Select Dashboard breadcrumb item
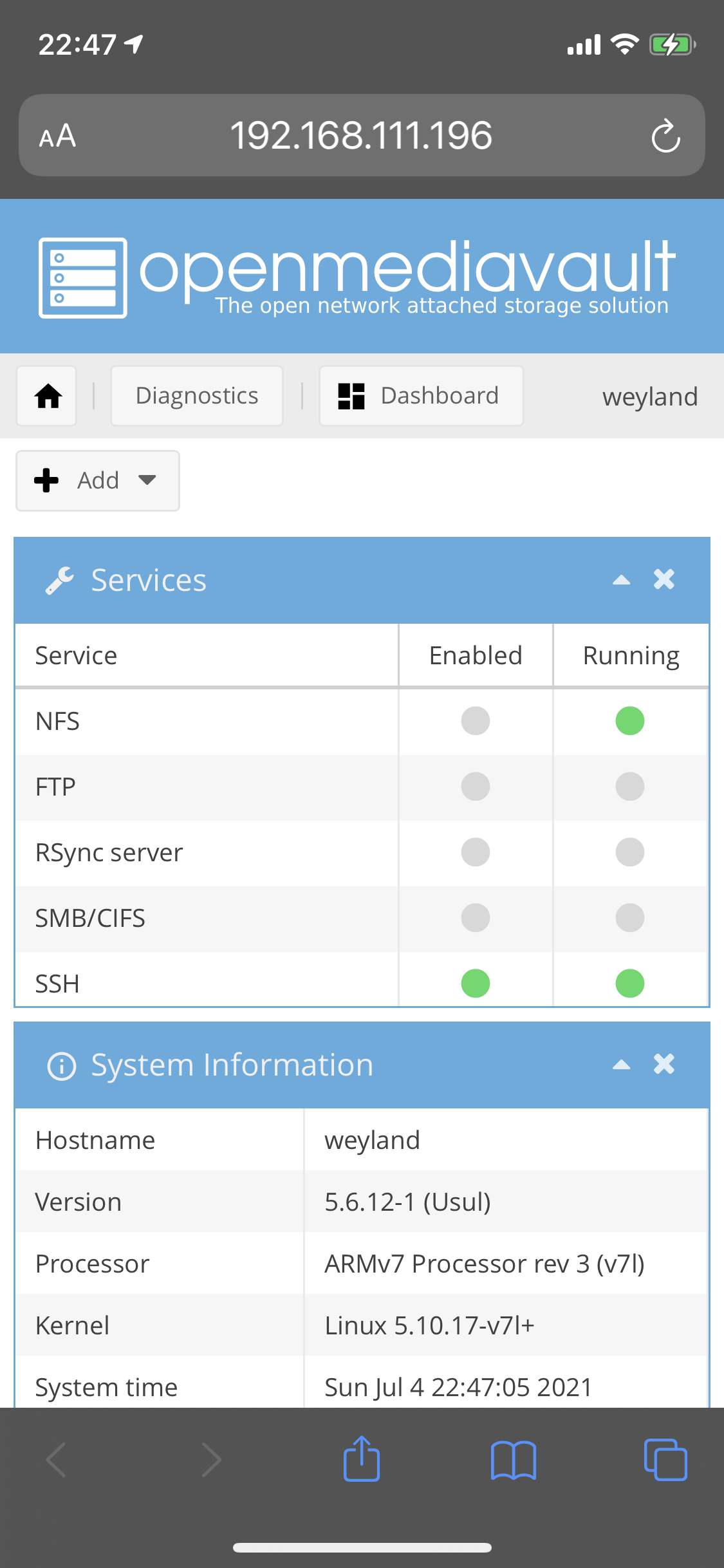 pyautogui.click(x=422, y=396)
